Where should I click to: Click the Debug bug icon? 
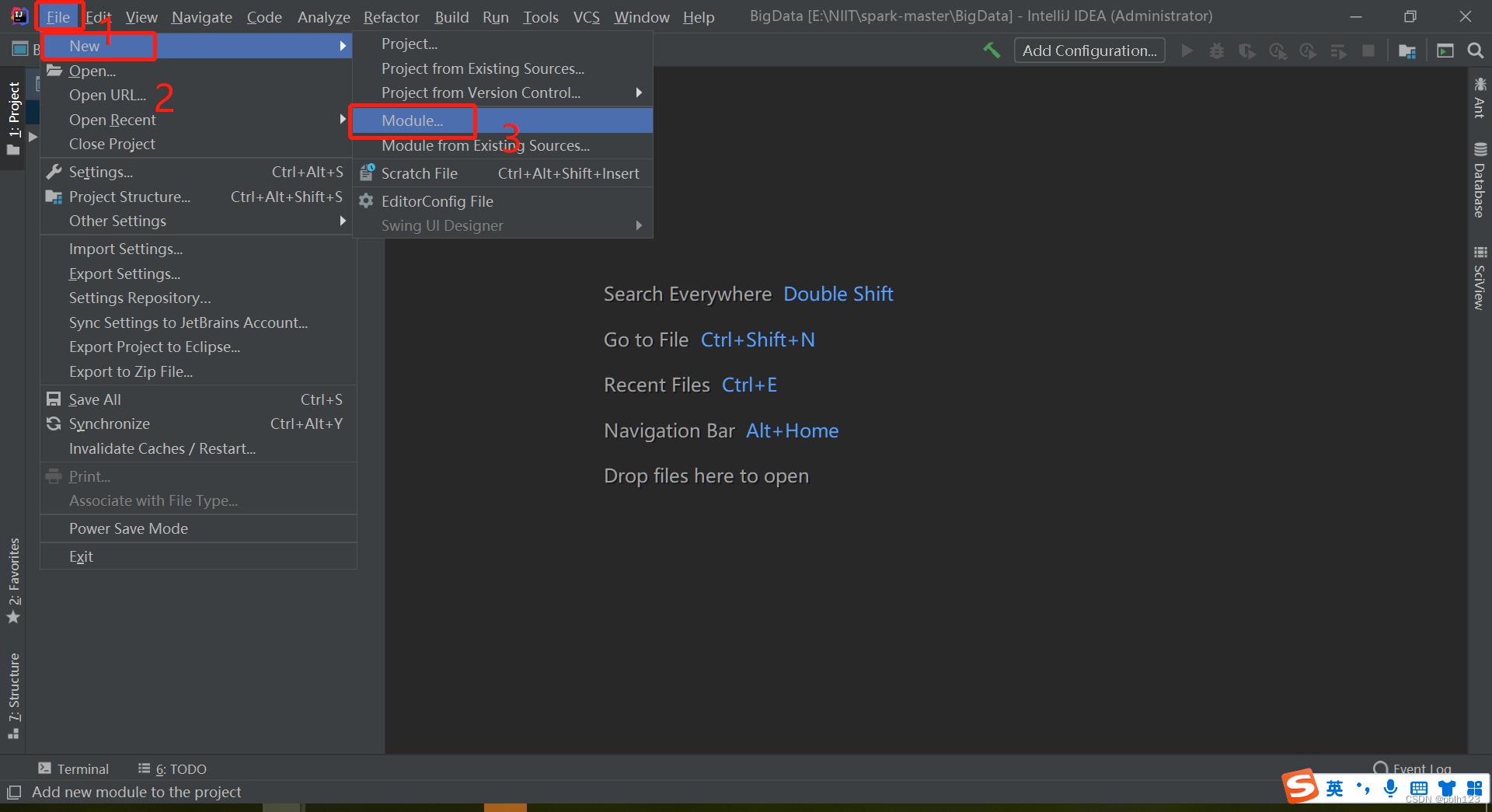pyautogui.click(x=1217, y=51)
